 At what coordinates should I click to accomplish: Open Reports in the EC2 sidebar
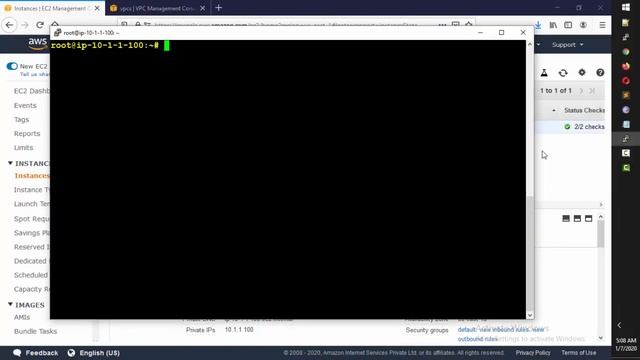coord(27,133)
